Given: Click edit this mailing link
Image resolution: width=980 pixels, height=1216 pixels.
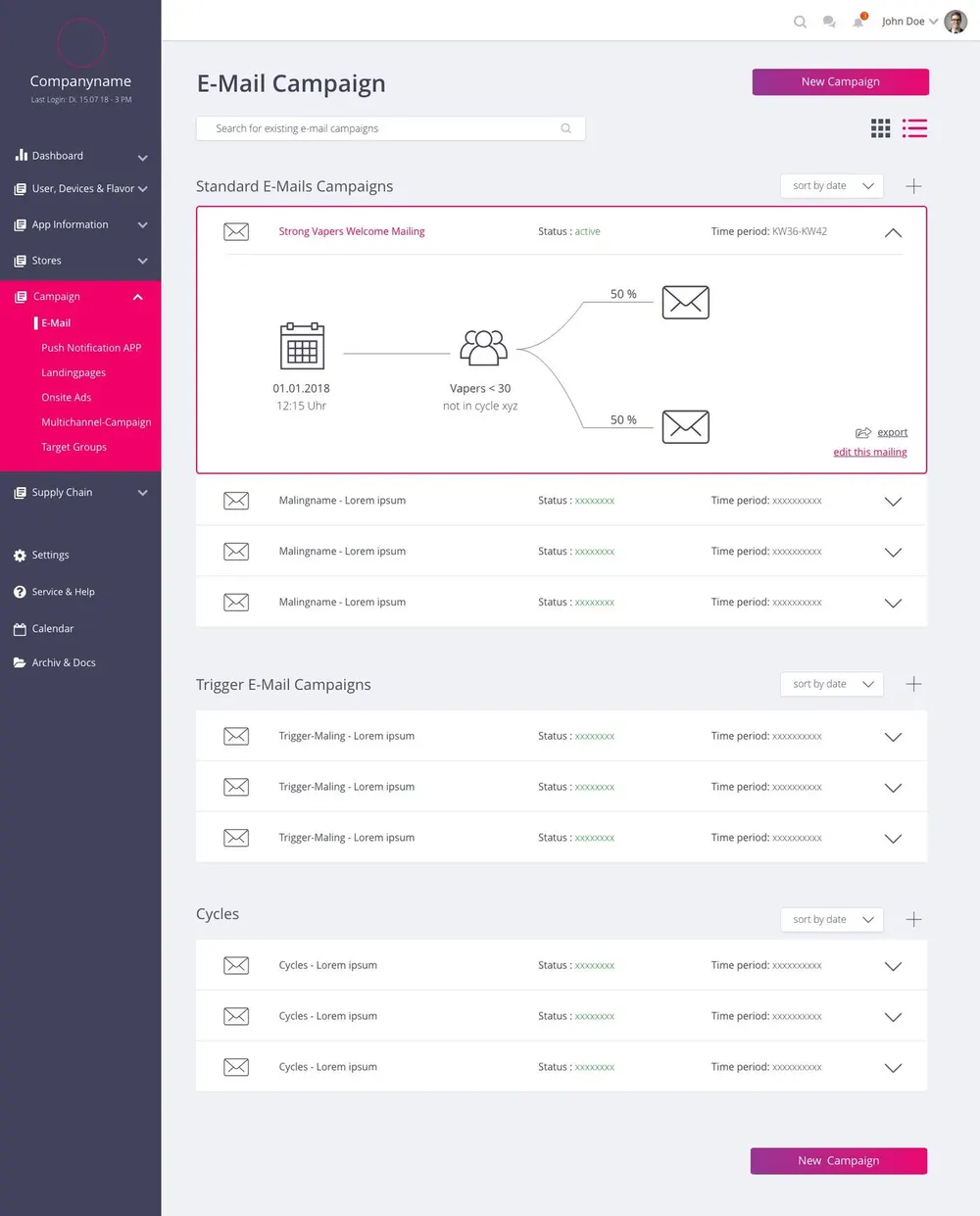Looking at the screenshot, I should click(870, 452).
